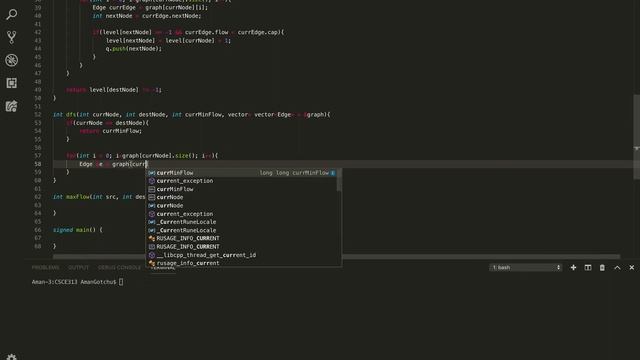The width and height of the screenshot is (640, 360).
Task: Select the second _CurrentRuneLocale suggestion
Action: click(241, 230)
